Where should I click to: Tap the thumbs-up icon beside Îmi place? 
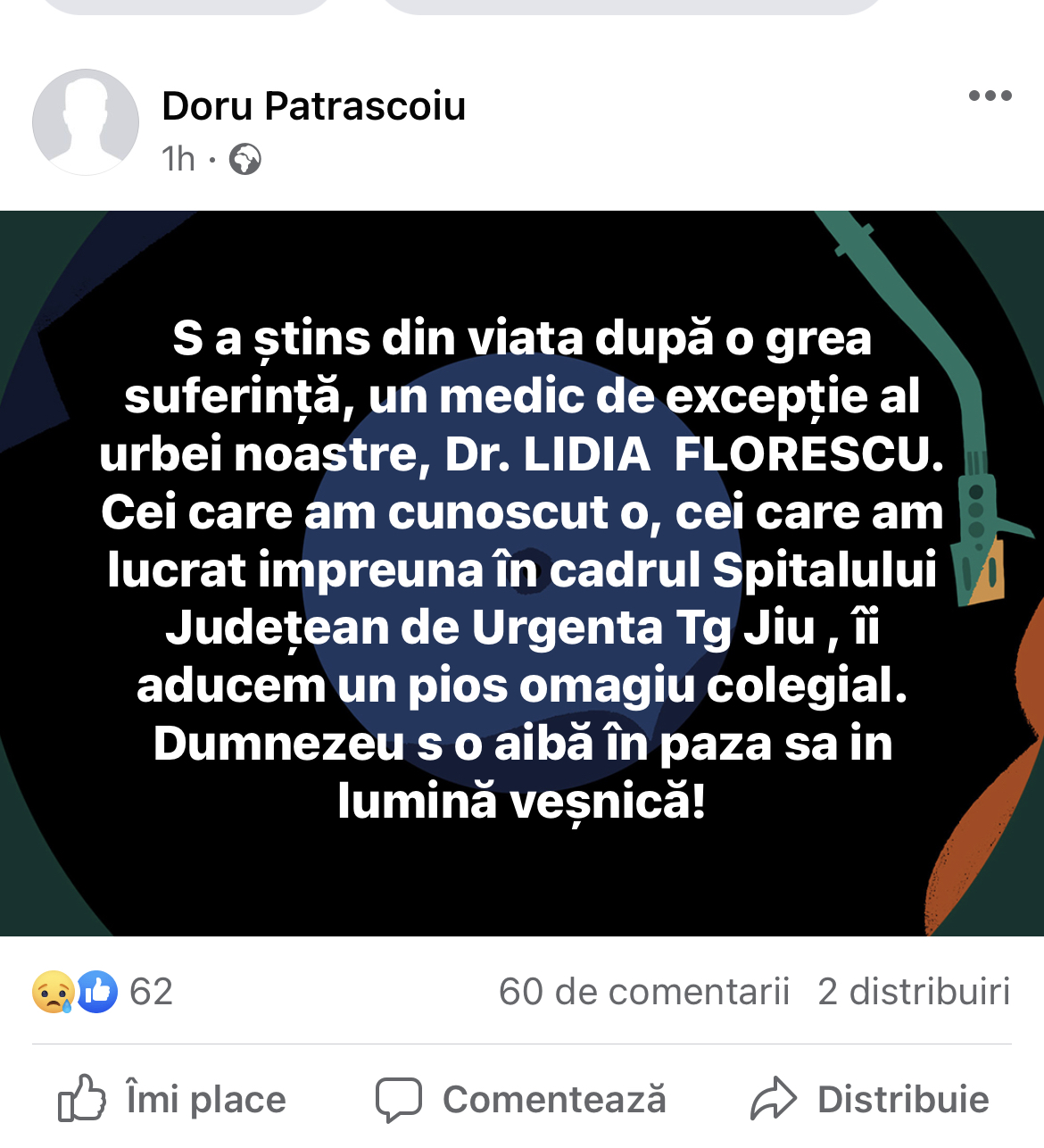click(x=82, y=1098)
